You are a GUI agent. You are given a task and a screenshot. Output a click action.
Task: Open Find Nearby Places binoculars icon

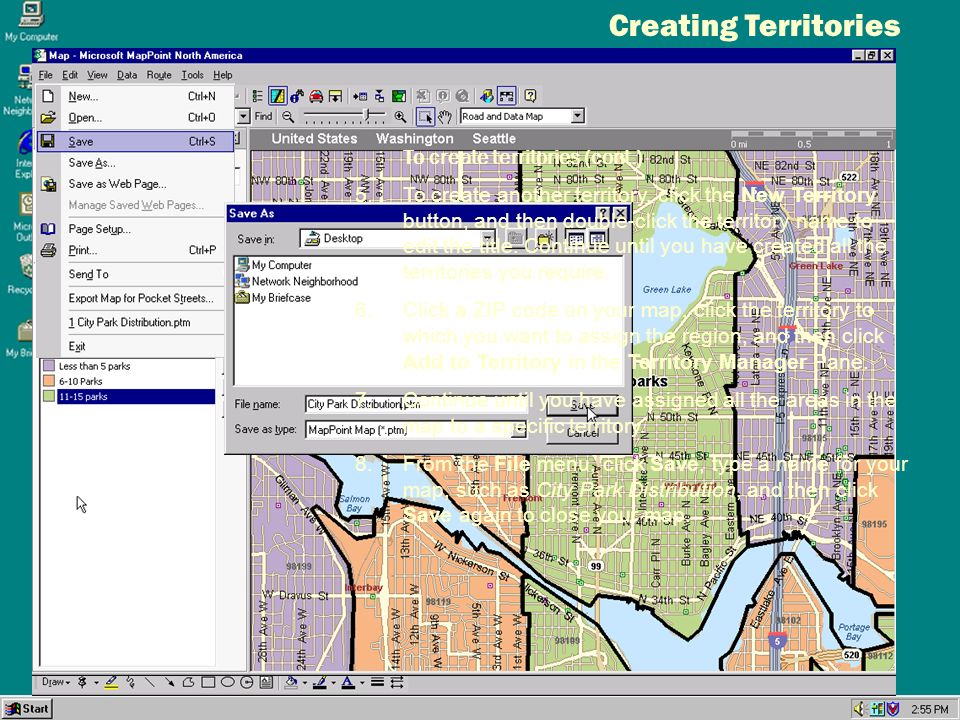[297, 96]
